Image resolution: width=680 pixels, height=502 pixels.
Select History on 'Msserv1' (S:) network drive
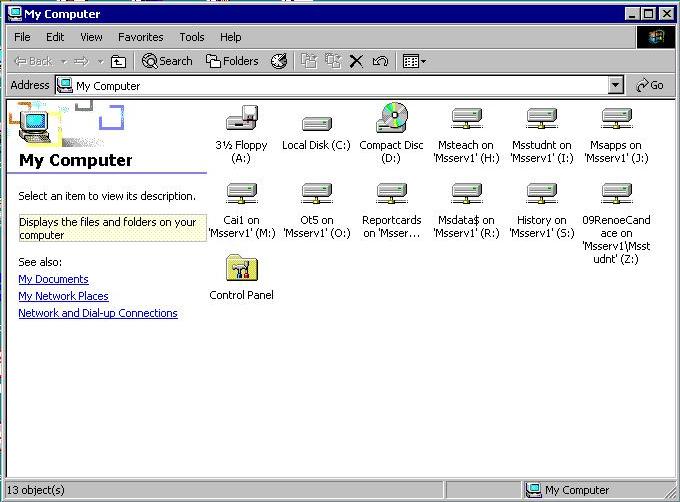[x=541, y=193]
